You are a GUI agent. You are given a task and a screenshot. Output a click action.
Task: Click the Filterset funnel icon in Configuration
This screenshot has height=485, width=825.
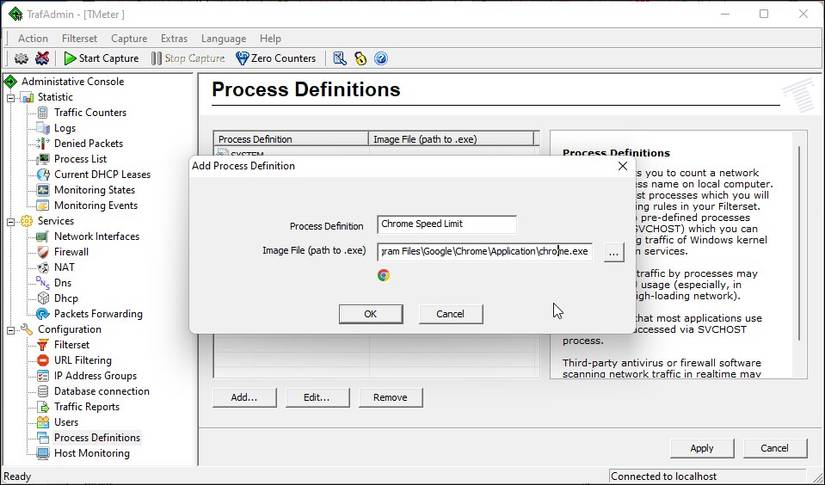tap(43, 345)
